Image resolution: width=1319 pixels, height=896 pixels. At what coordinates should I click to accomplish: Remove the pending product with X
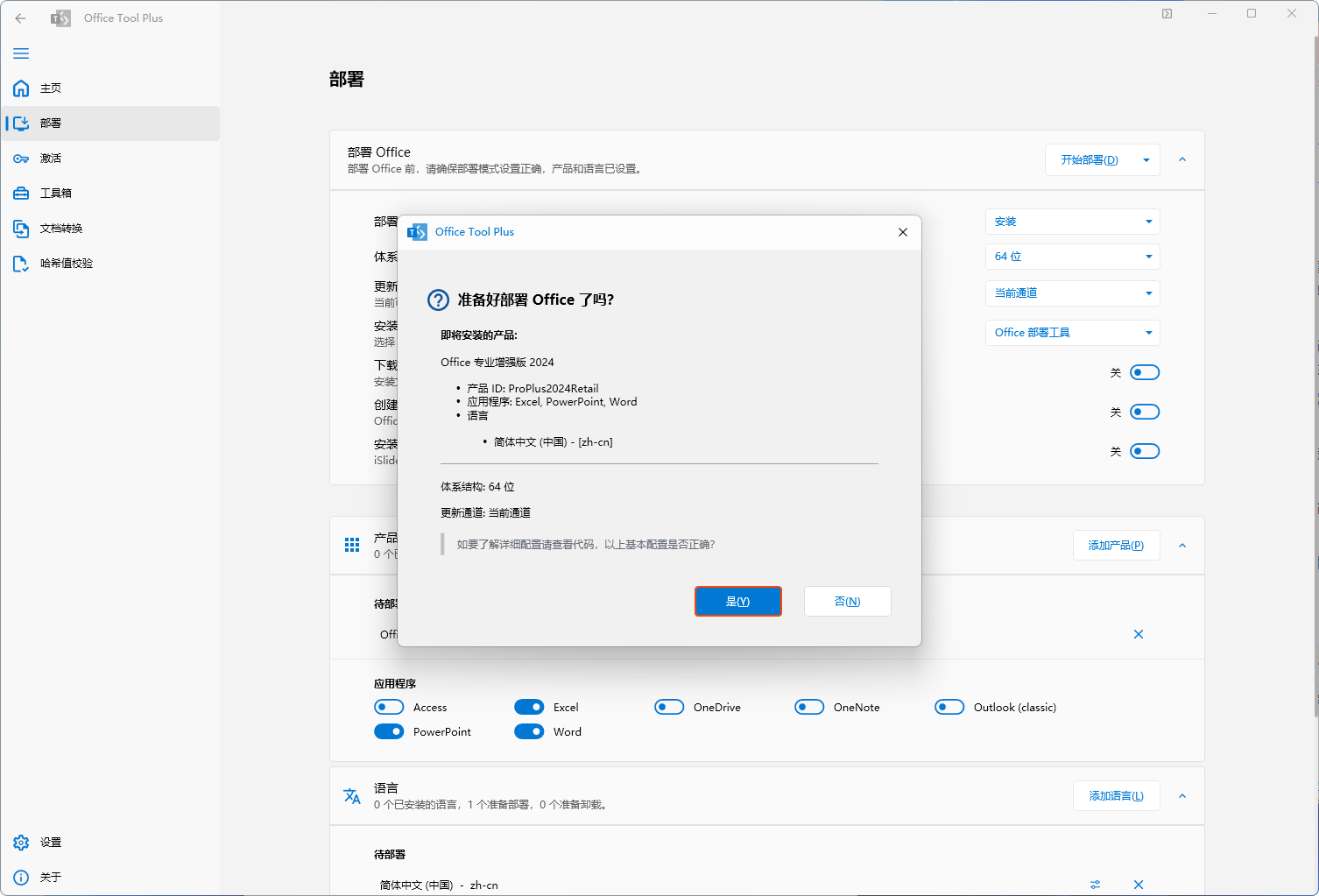click(1139, 634)
